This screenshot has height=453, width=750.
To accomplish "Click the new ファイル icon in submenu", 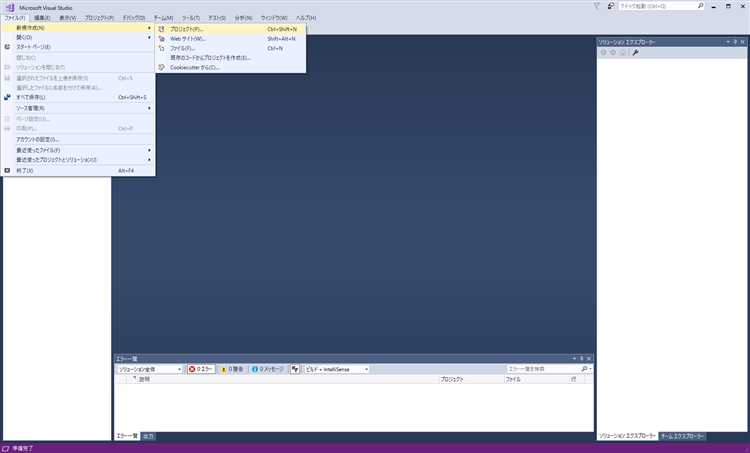I will [162, 48].
